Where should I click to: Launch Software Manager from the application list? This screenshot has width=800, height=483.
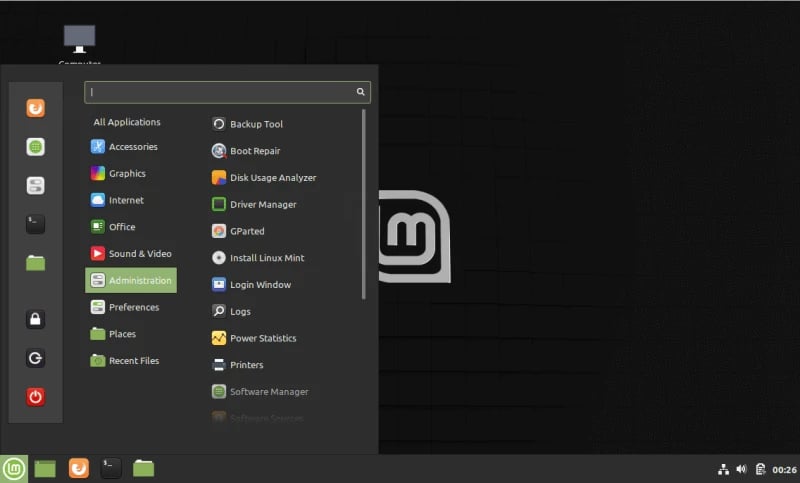tap(260, 392)
